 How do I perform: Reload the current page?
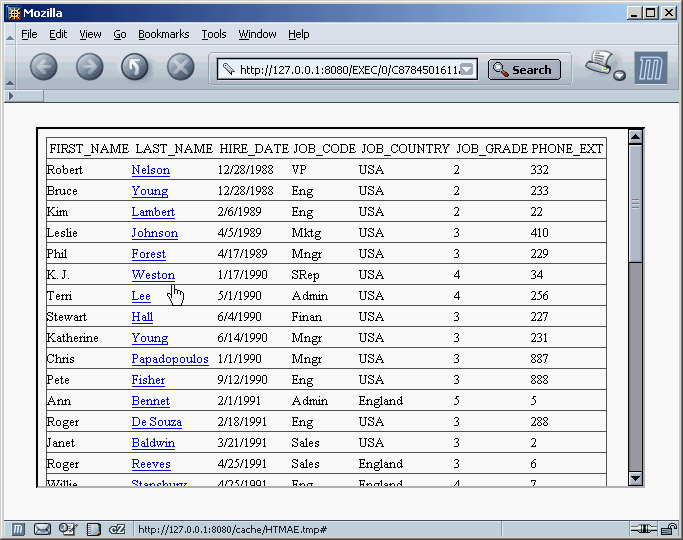135,67
